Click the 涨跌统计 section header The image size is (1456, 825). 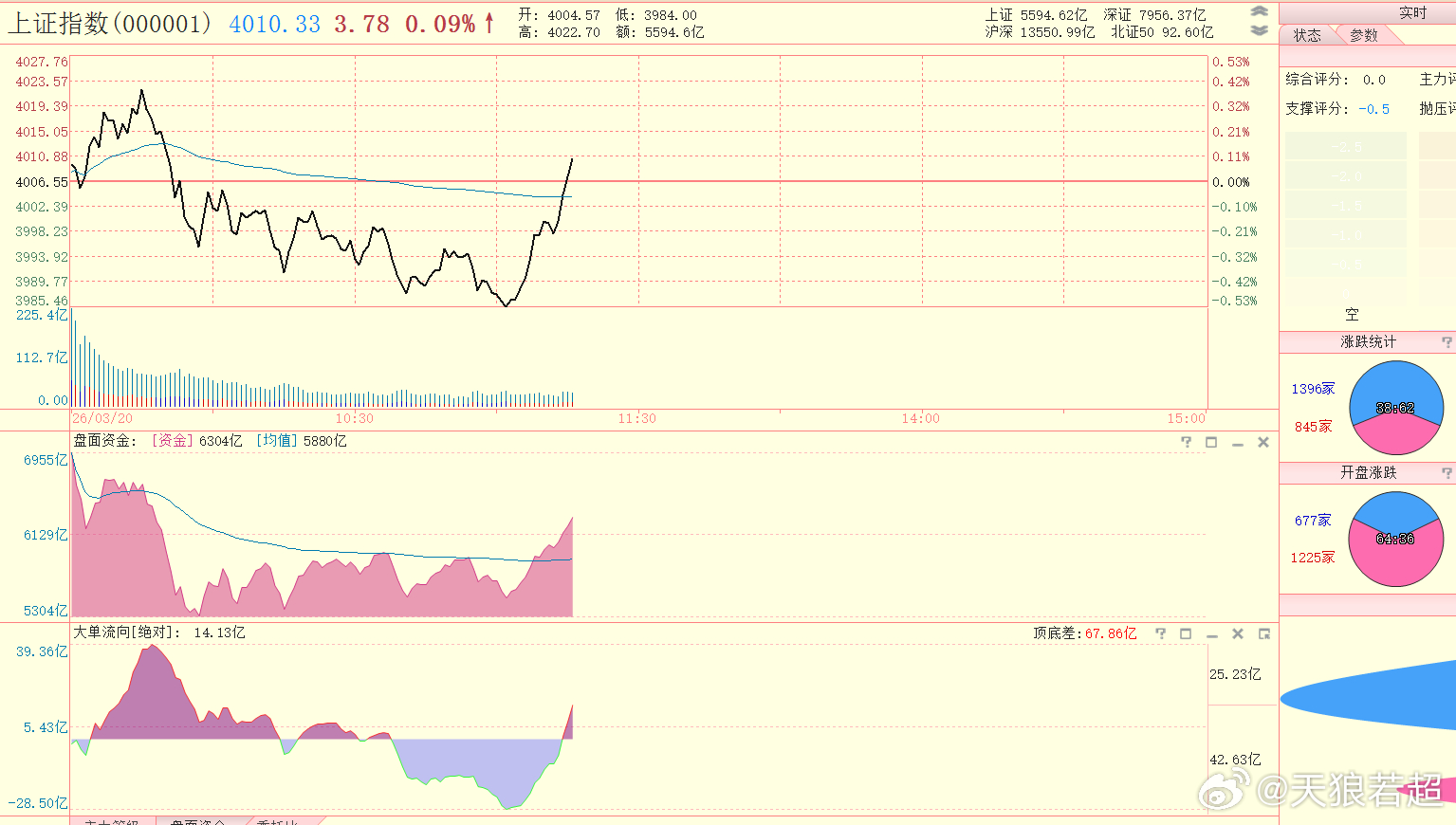tap(1368, 341)
